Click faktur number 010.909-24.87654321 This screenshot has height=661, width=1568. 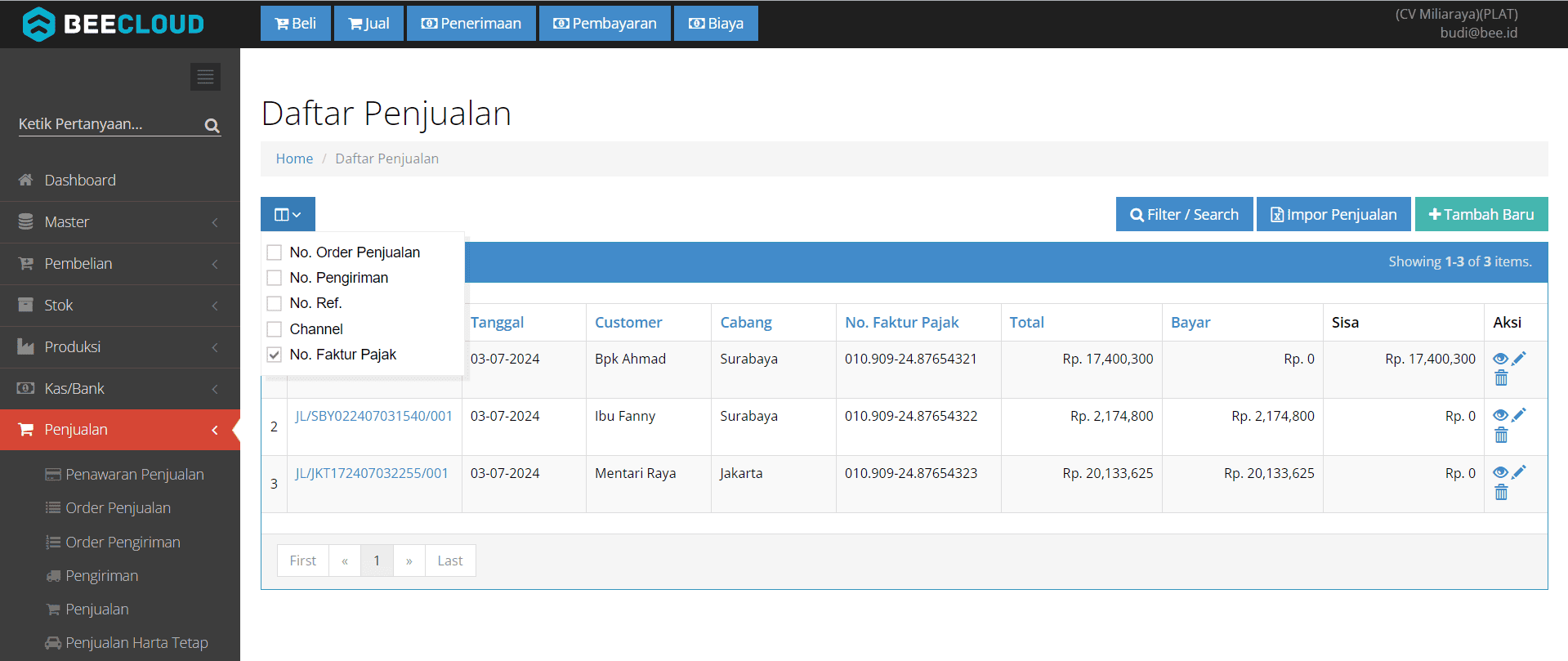(911, 359)
